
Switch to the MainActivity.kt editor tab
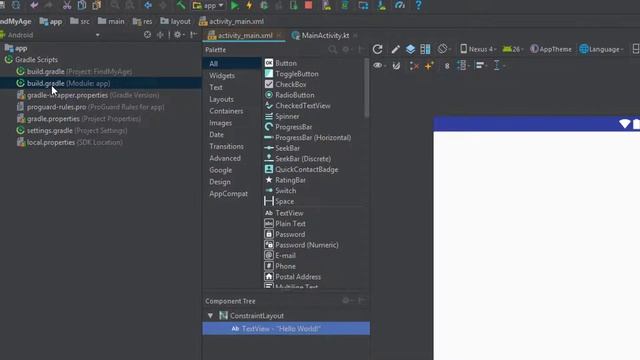tap(324, 36)
